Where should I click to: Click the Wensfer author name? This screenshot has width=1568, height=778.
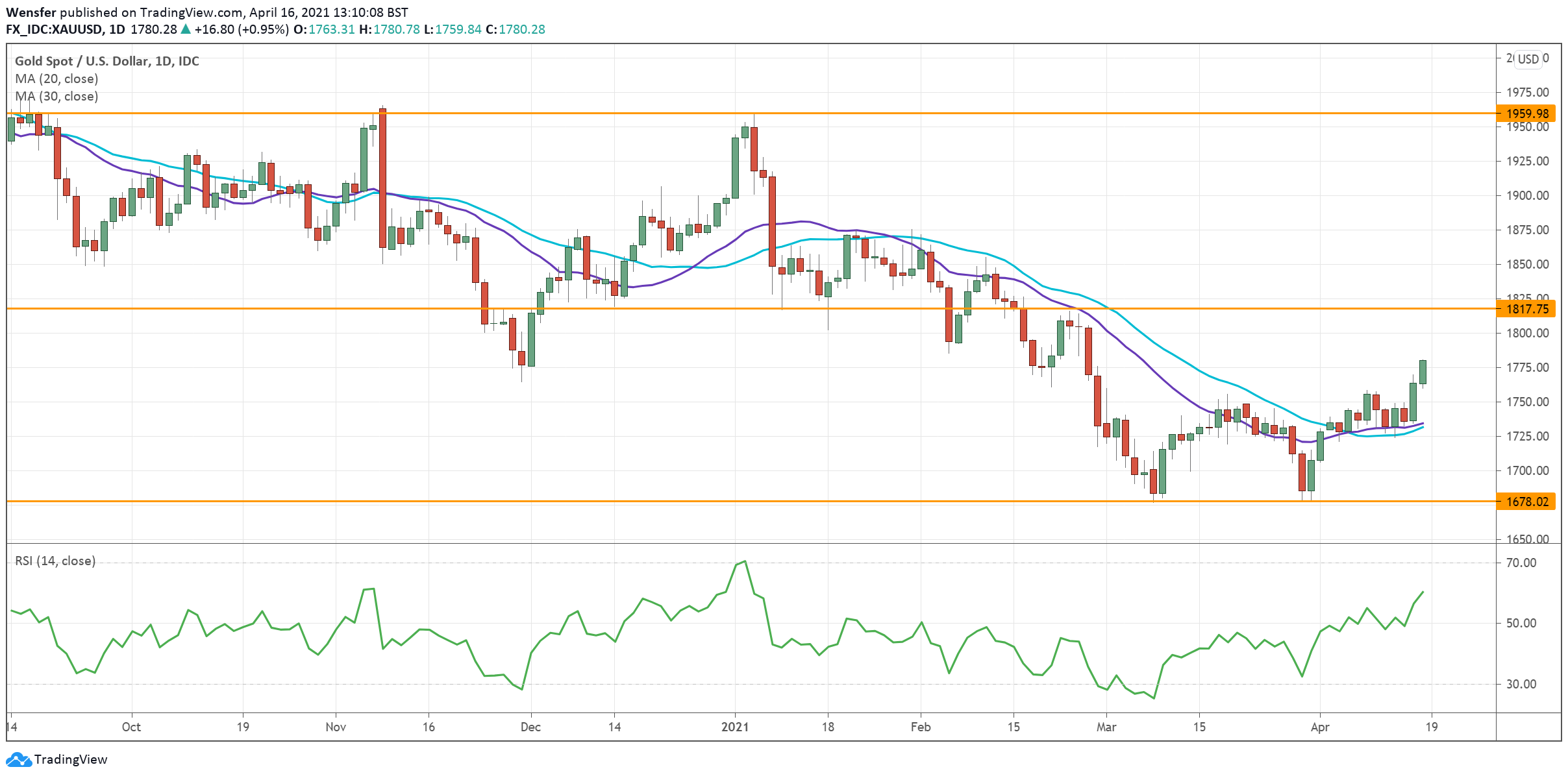click(x=31, y=11)
